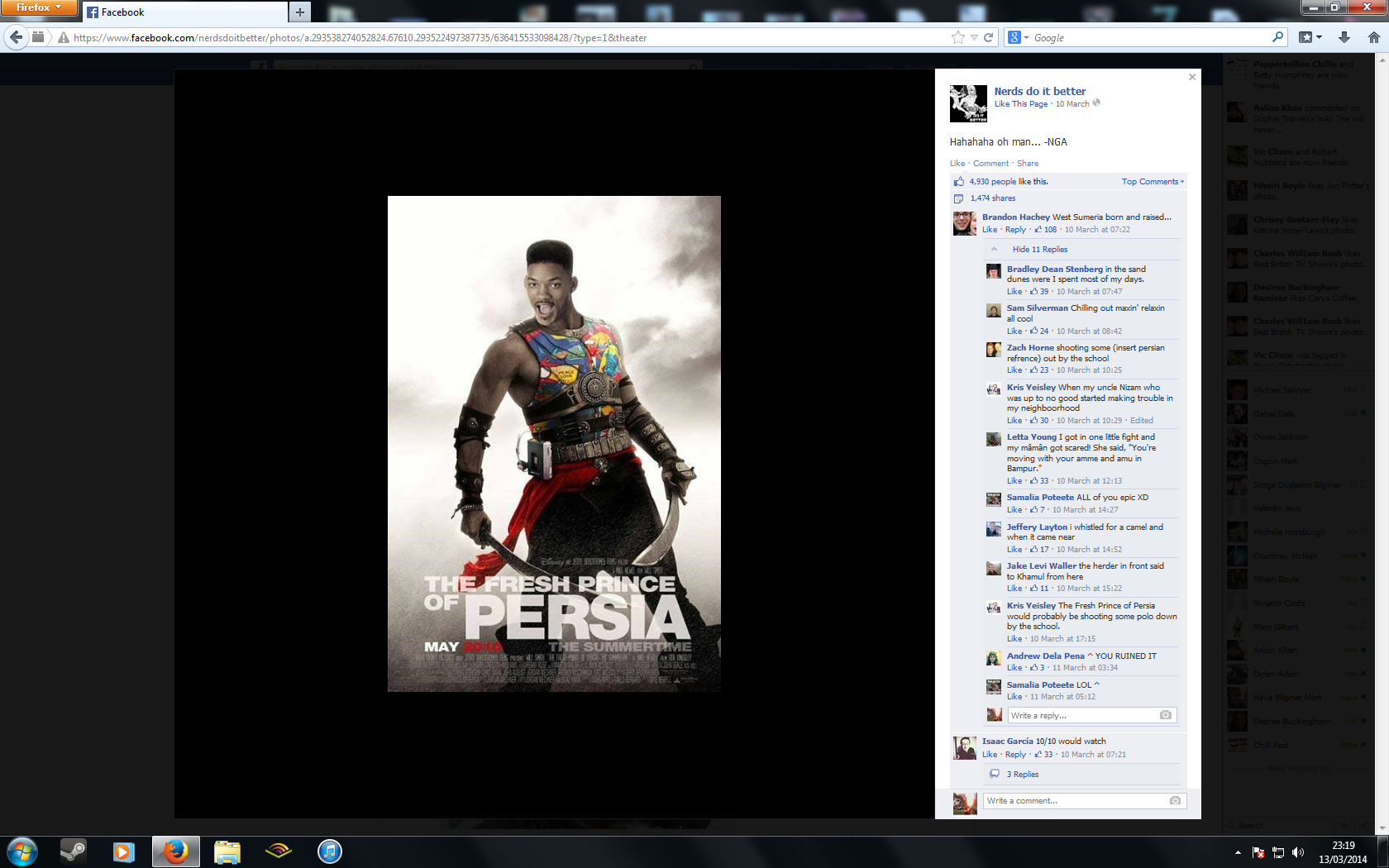
Task: Go to the Firefox home page icon
Action: 1374,37
